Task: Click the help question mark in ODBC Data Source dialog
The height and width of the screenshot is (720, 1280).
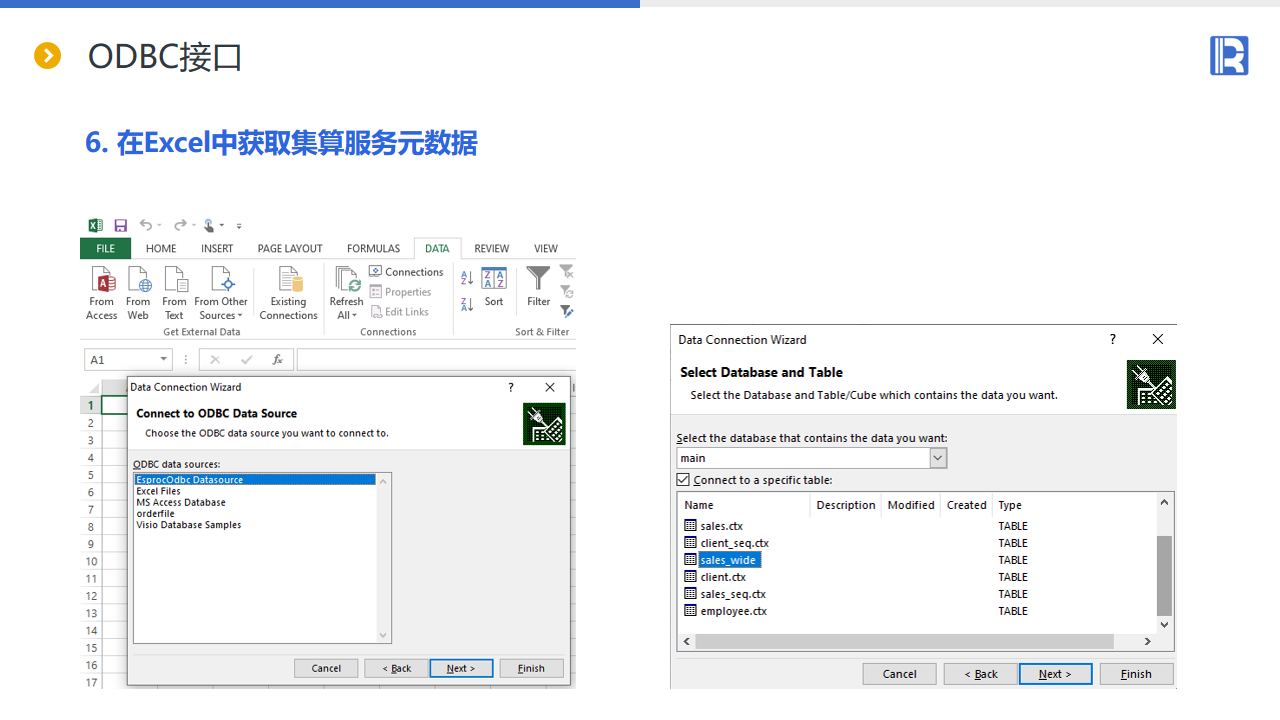Action: [x=511, y=387]
